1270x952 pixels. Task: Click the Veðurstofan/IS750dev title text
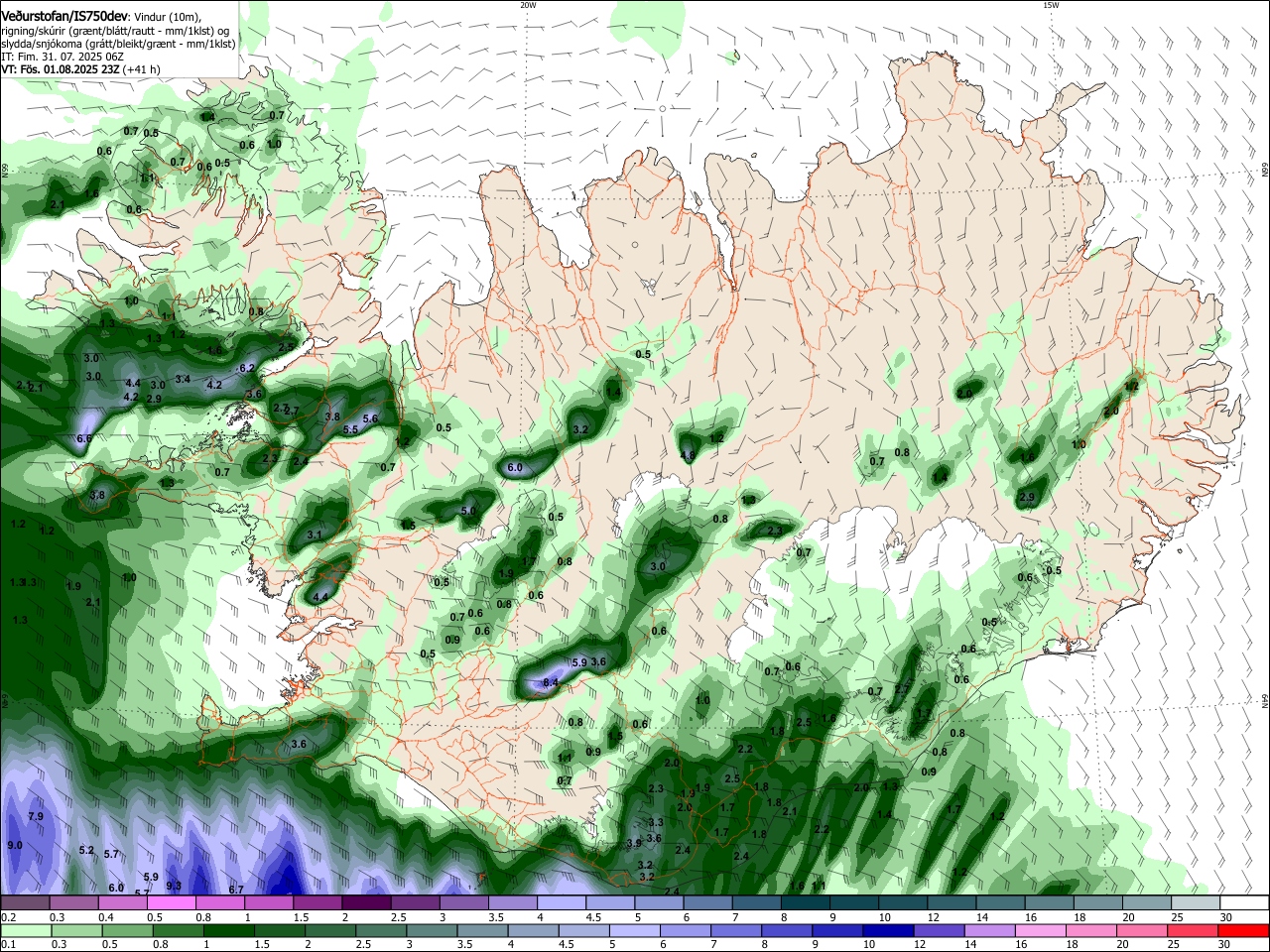tap(63, 17)
